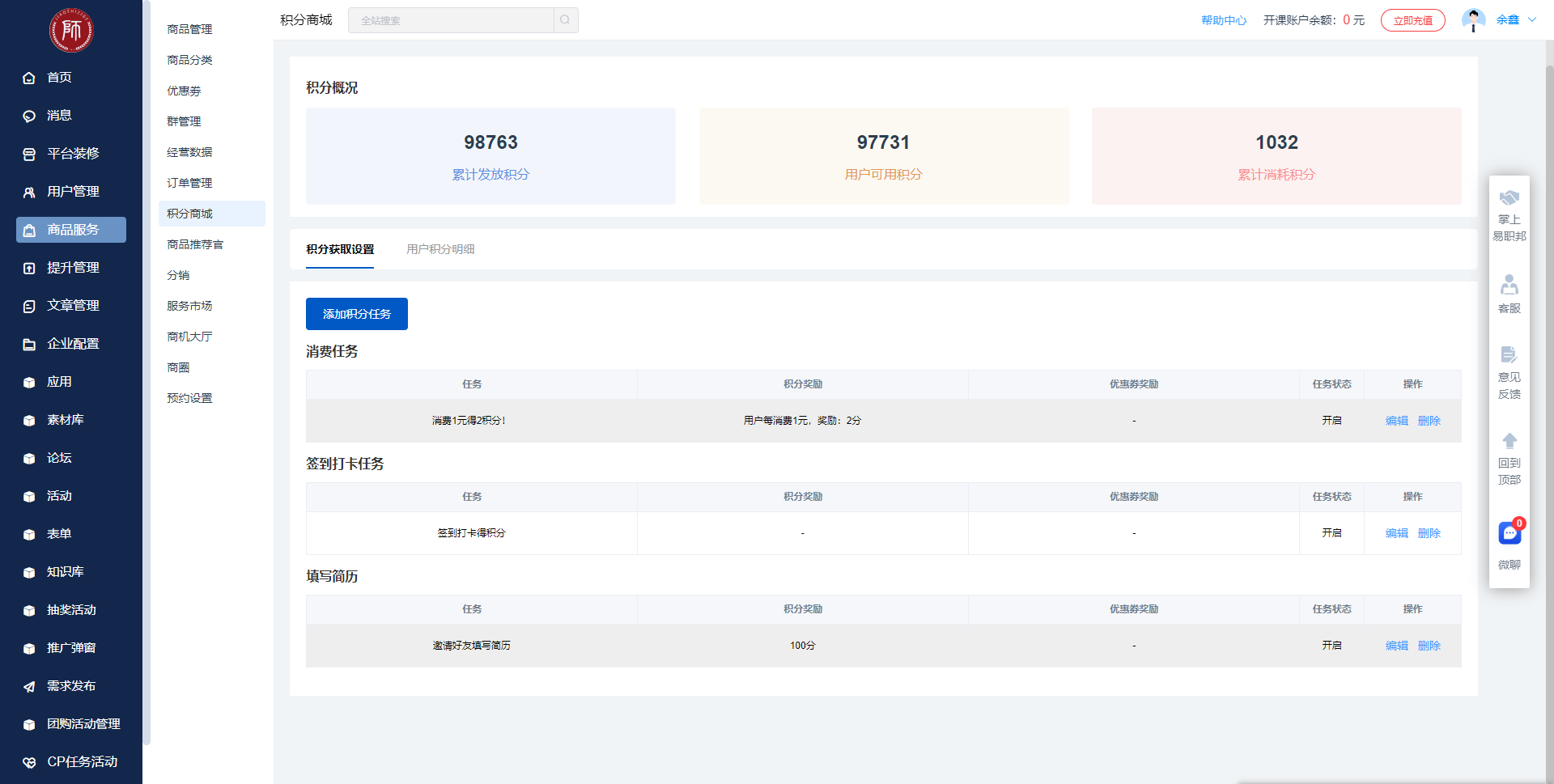Open the 客服 support icon
Screen dimensions: 1554x784
click(x=1509, y=286)
